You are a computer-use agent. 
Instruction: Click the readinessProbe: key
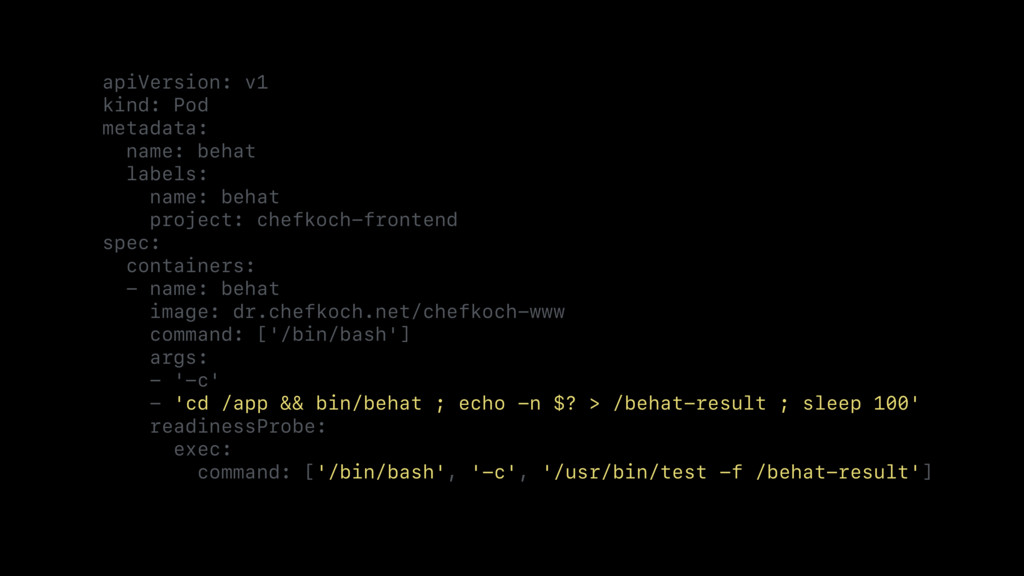click(x=238, y=426)
